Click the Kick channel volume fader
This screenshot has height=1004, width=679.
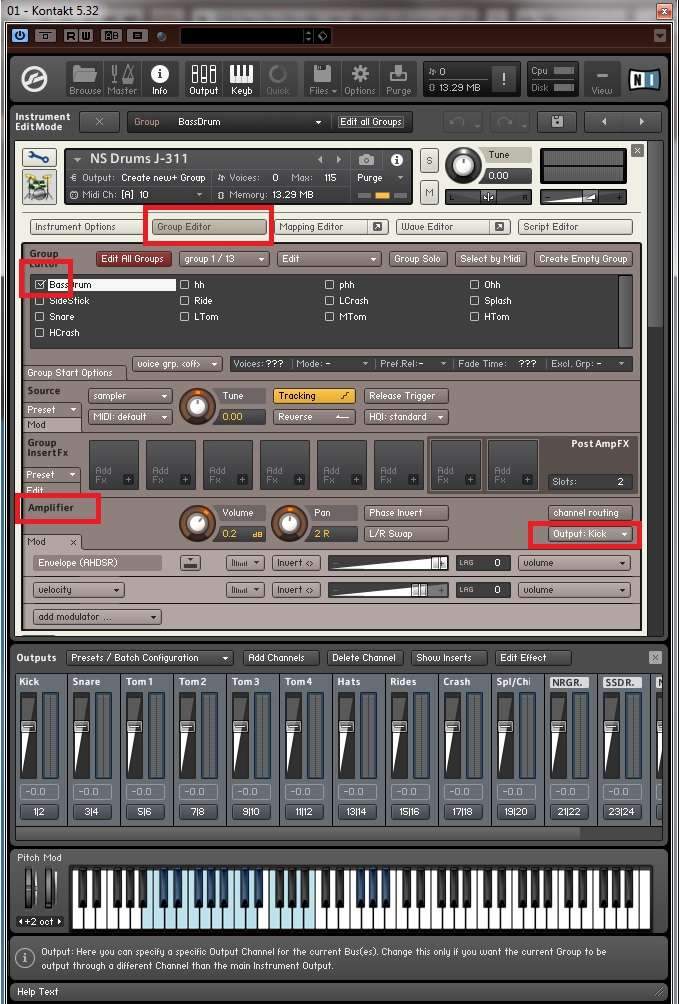[x=29, y=727]
